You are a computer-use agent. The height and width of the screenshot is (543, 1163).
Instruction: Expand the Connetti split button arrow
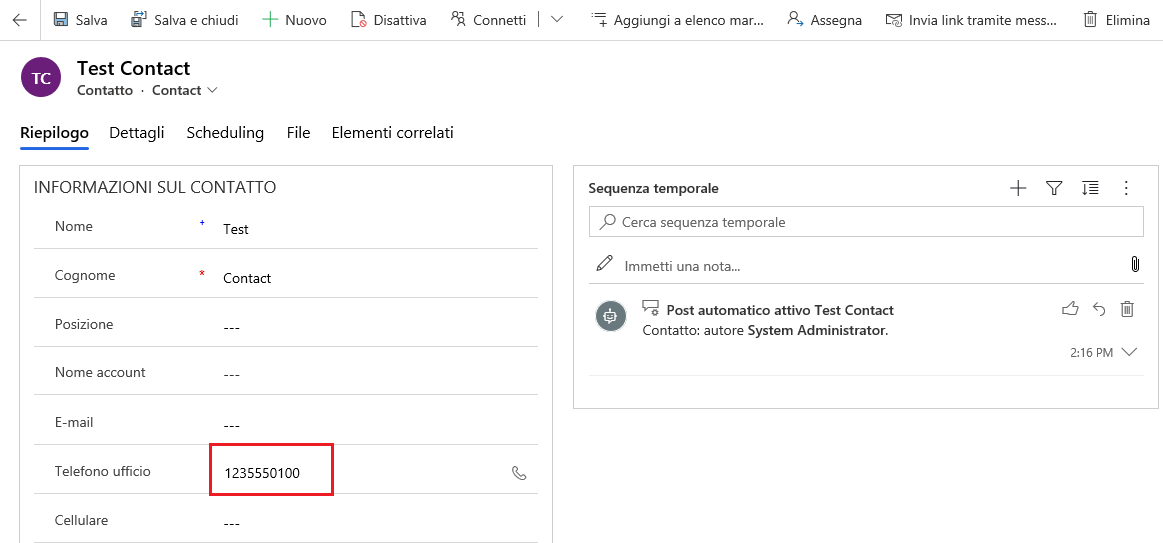click(x=557, y=20)
